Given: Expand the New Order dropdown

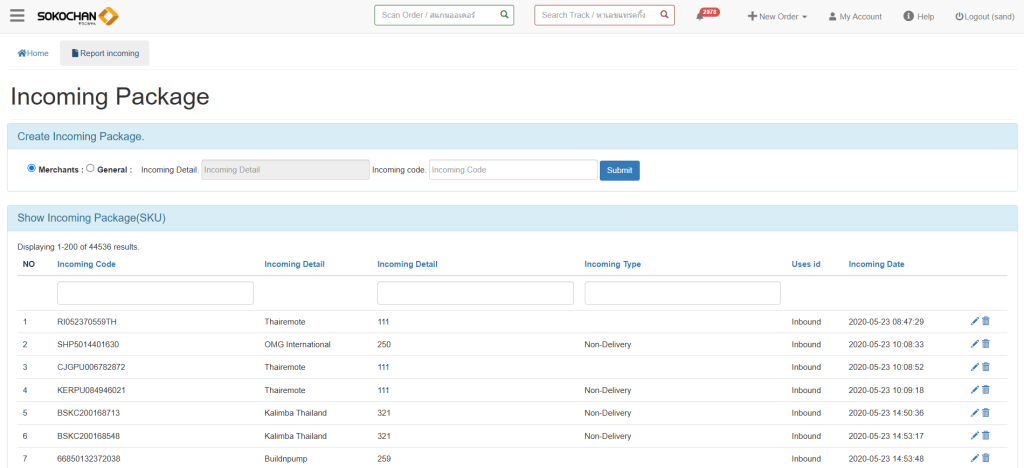Looking at the screenshot, I should [777, 17].
